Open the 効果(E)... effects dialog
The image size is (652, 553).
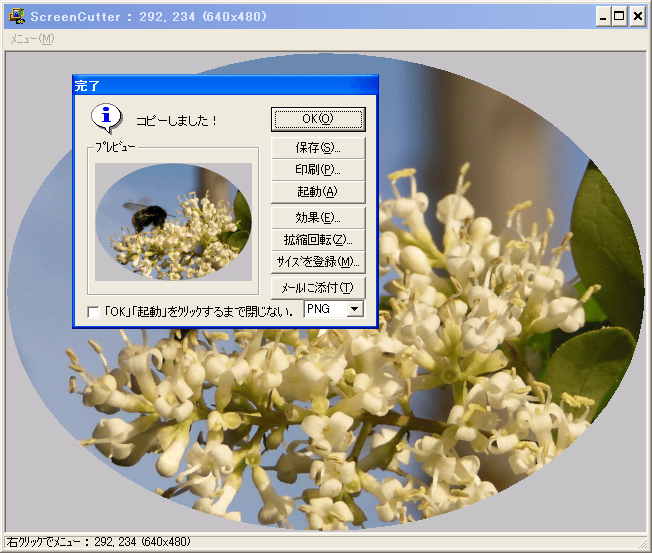318,217
